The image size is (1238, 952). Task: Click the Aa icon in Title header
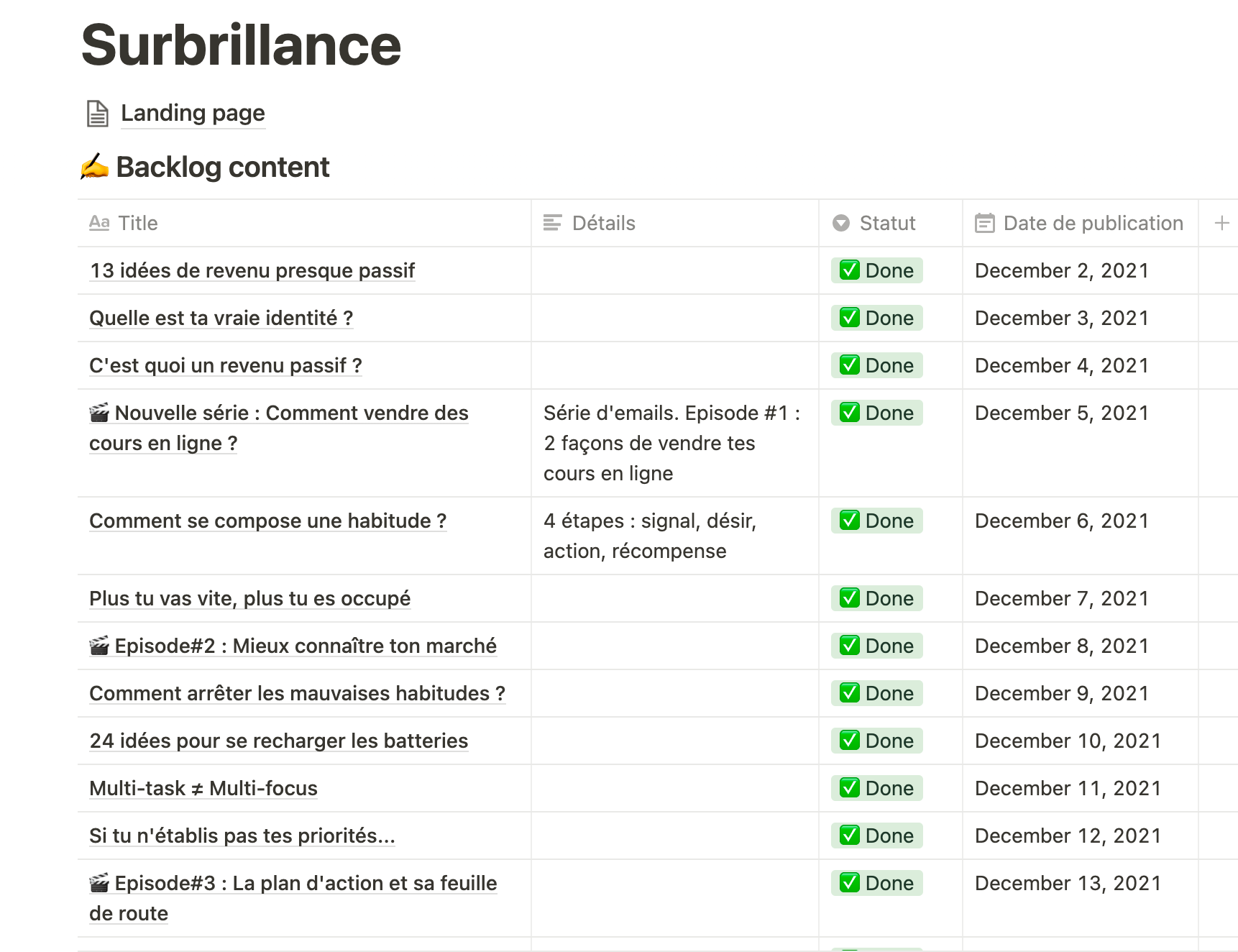(99, 223)
